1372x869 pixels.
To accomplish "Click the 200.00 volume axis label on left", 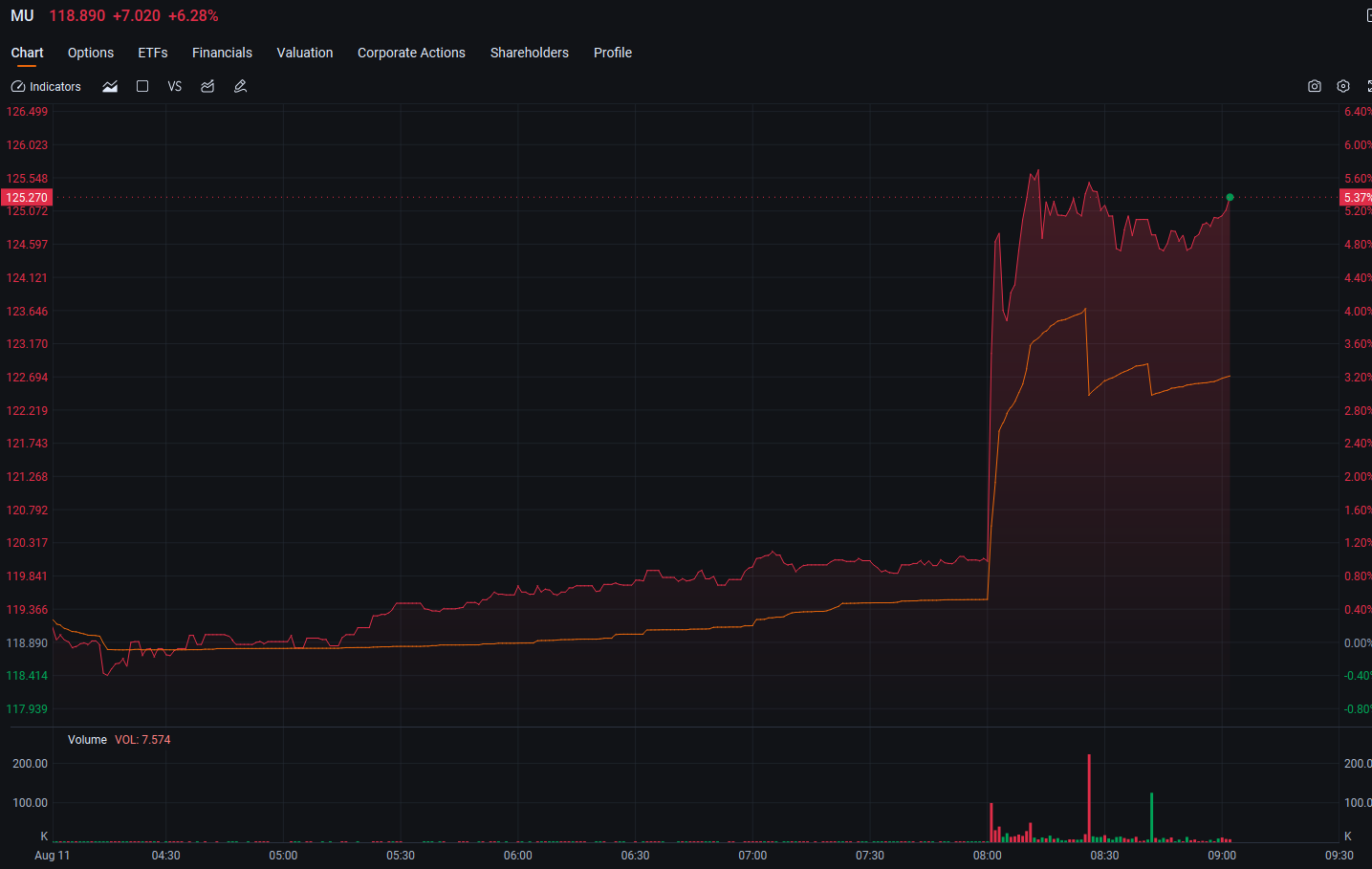I will [x=30, y=764].
